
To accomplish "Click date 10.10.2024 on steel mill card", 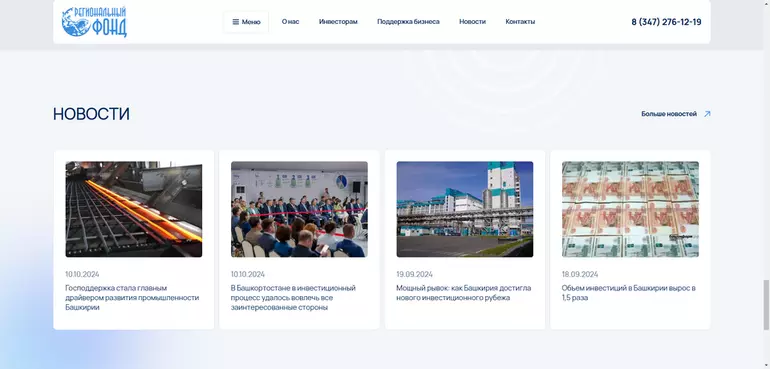I will tap(82, 274).
